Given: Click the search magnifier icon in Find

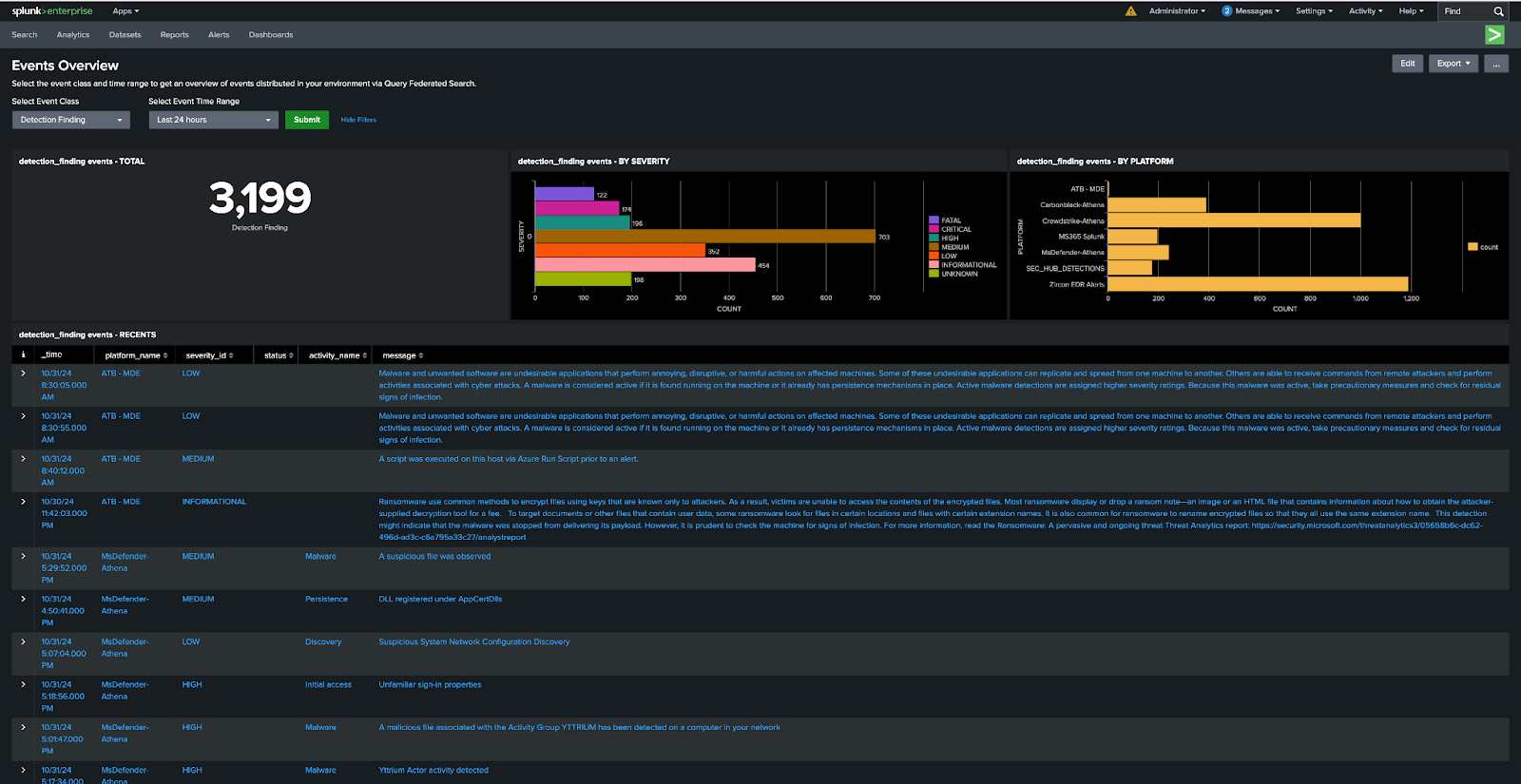Looking at the screenshot, I should click(x=1498, y=11).
